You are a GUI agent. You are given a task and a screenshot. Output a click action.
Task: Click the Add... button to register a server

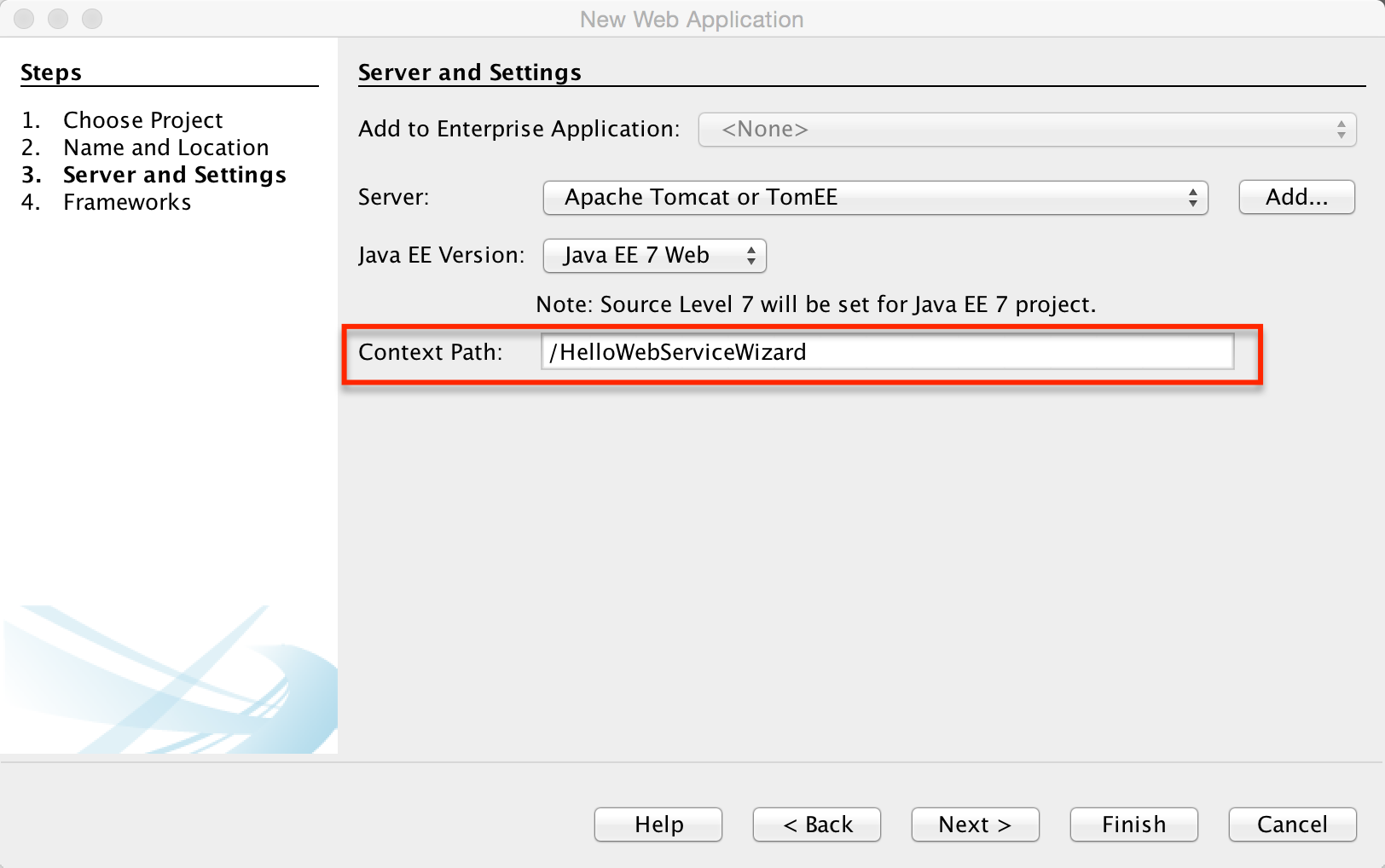point(1295,197)
